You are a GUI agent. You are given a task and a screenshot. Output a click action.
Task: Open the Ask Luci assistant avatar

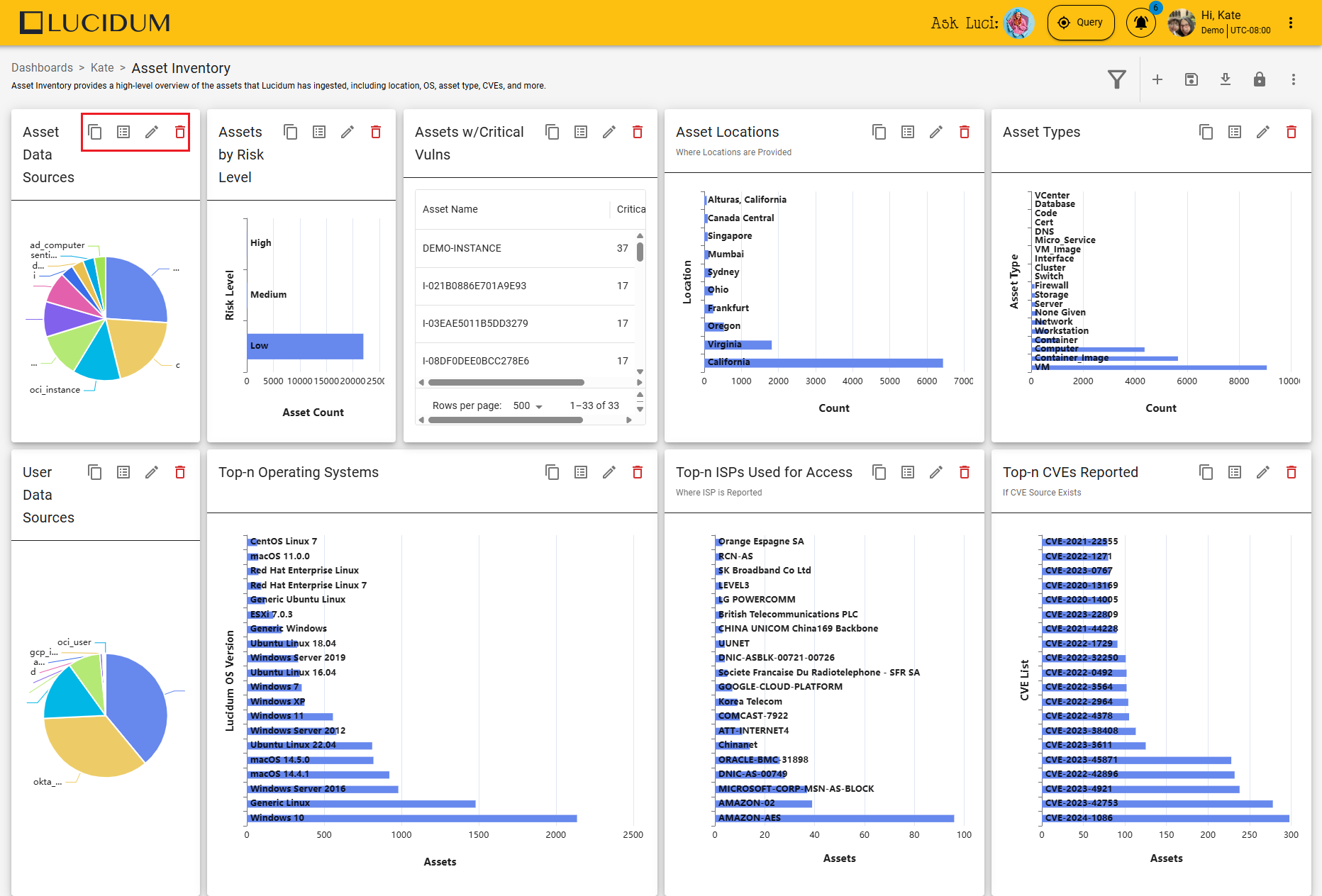coord(1019,23)
